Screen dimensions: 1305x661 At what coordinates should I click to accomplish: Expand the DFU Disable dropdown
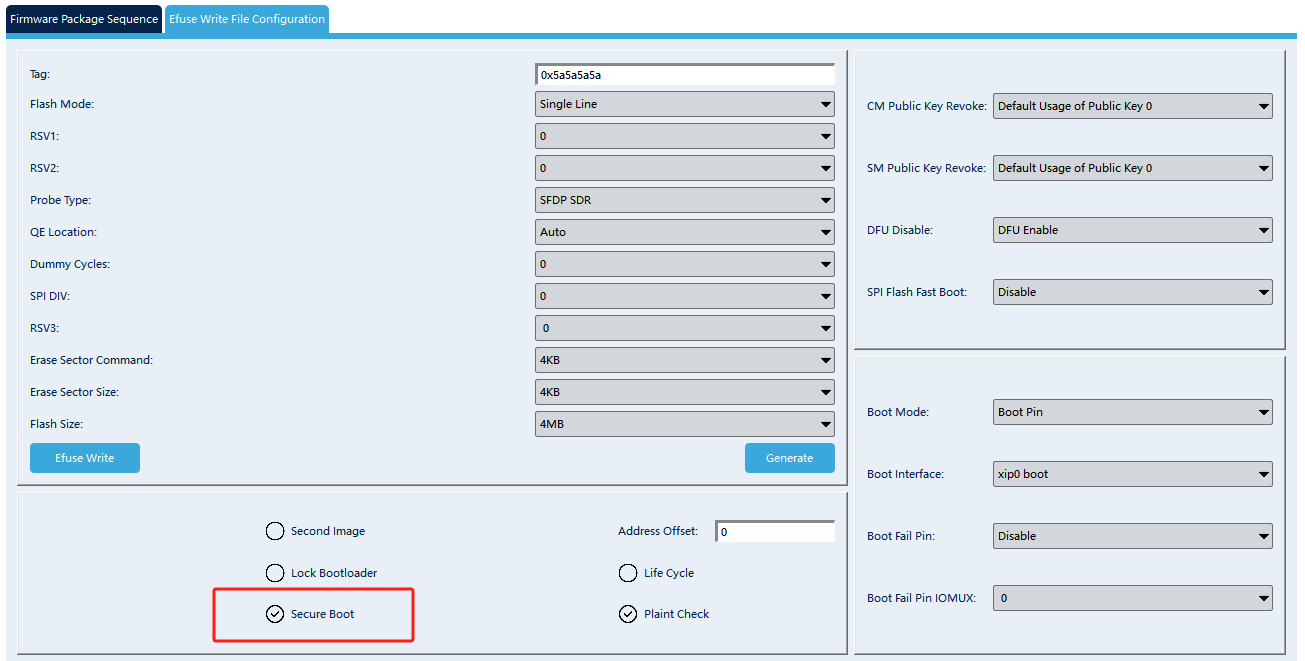click(1133, 230)
